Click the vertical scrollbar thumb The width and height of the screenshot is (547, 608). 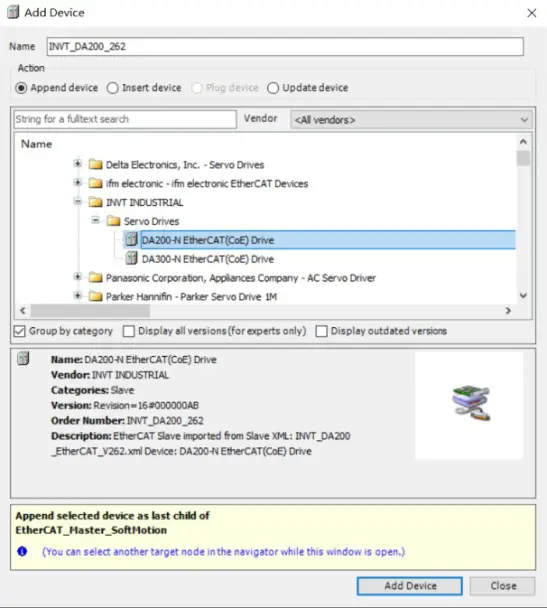pyautogui.click(x=523, y=158)
